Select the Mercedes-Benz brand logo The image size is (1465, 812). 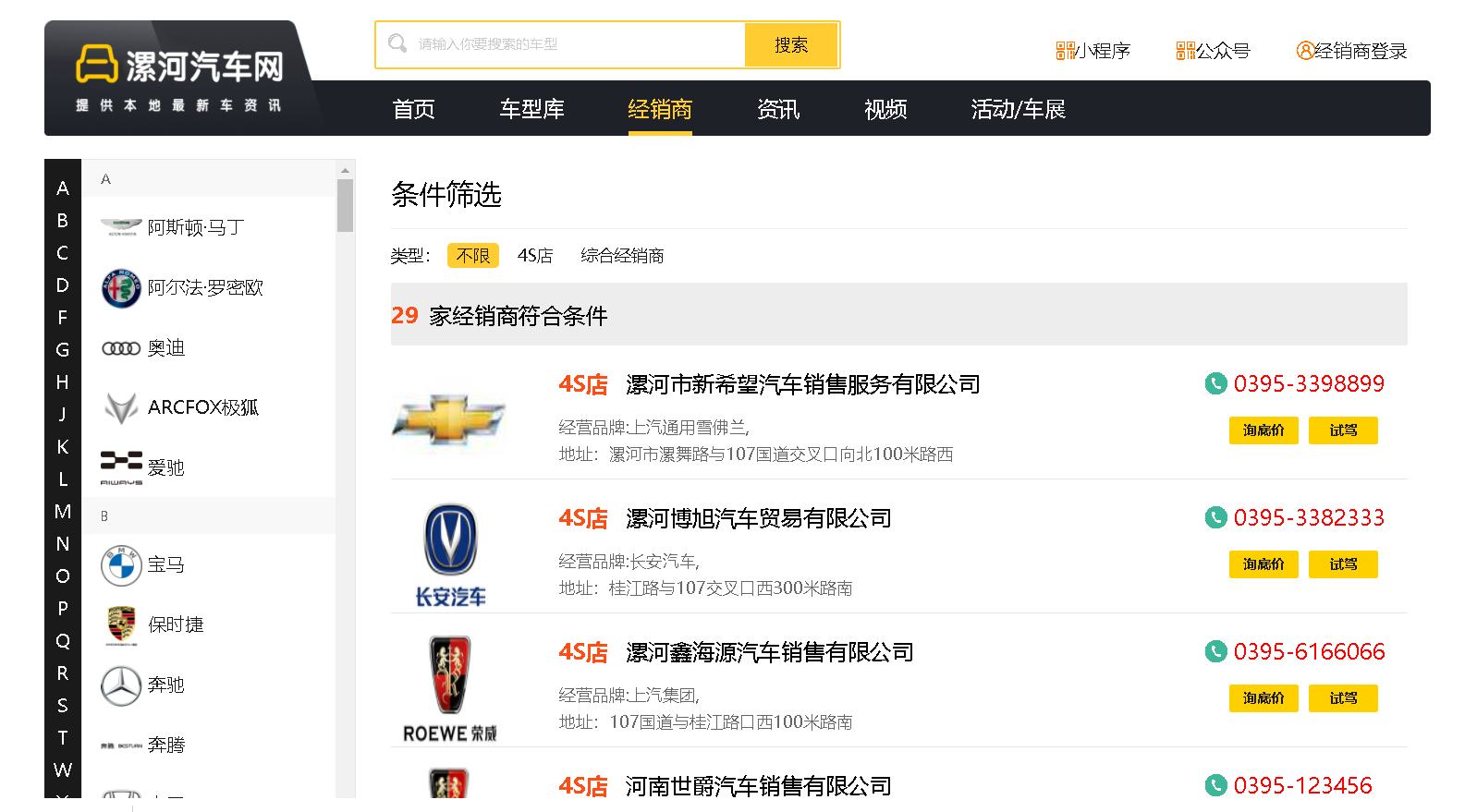(121, 685)
